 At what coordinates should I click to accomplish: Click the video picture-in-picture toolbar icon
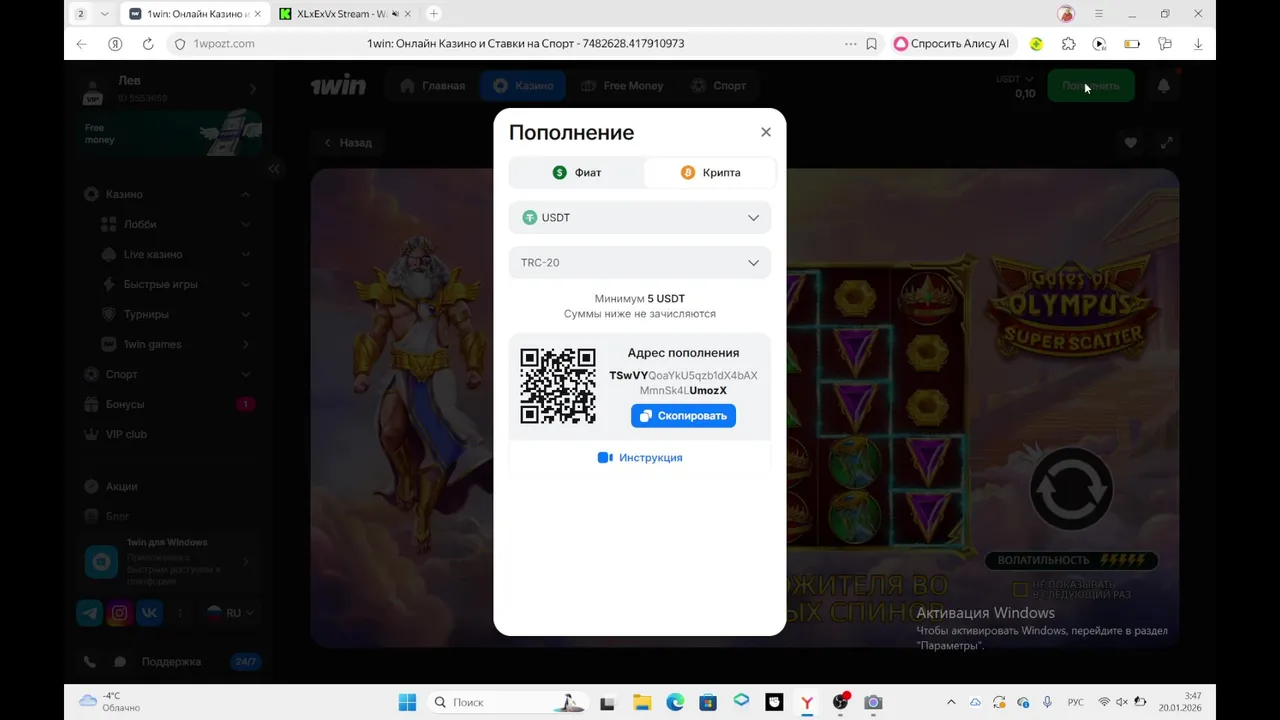(x=1099, y=44)
